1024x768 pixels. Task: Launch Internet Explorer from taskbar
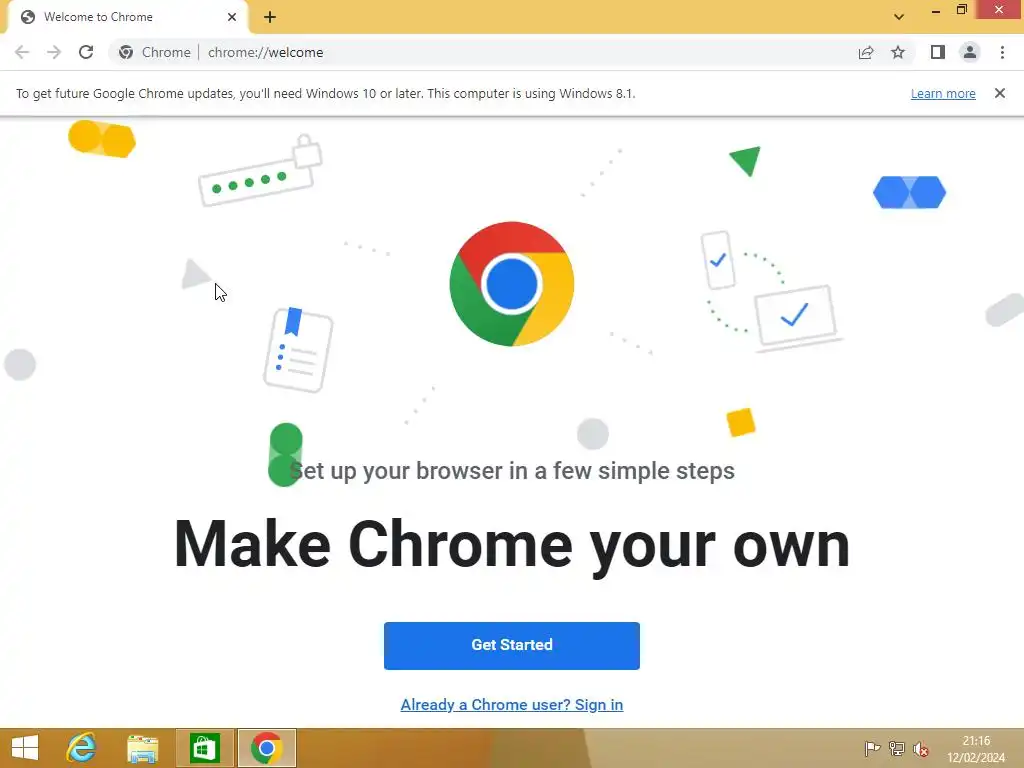click(82, 748)
